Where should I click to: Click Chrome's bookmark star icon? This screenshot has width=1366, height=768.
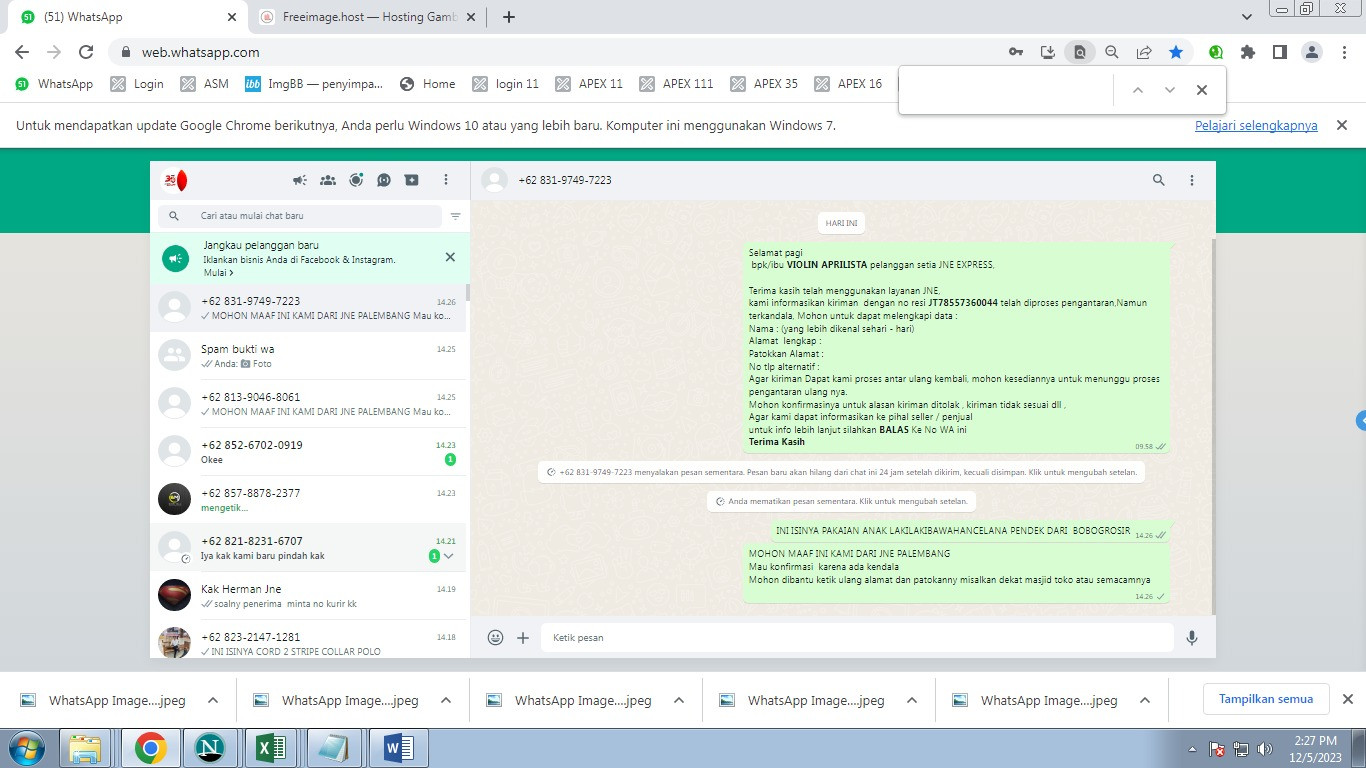(1176, 52)
